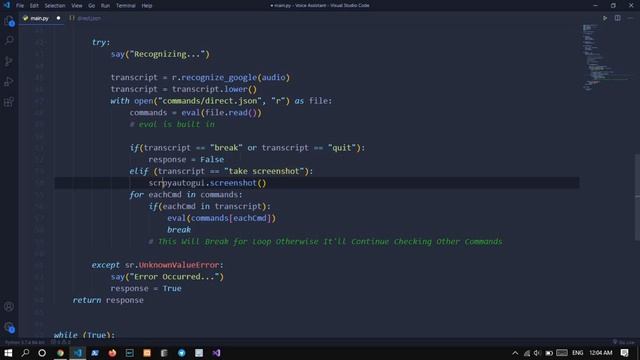Switch to the main.py editor tab
The image size is (640, 360).
pyautogui.click(x=39, y=18)
